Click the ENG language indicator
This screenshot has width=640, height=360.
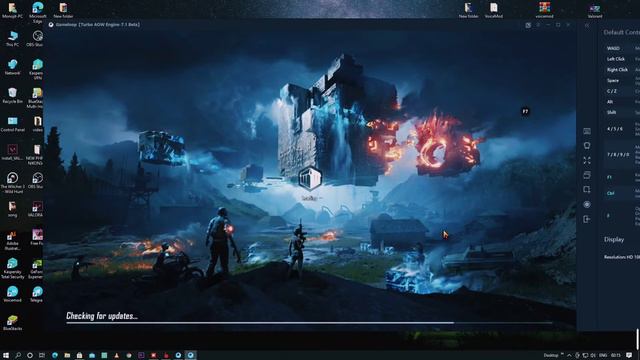(x=603, y=356)
